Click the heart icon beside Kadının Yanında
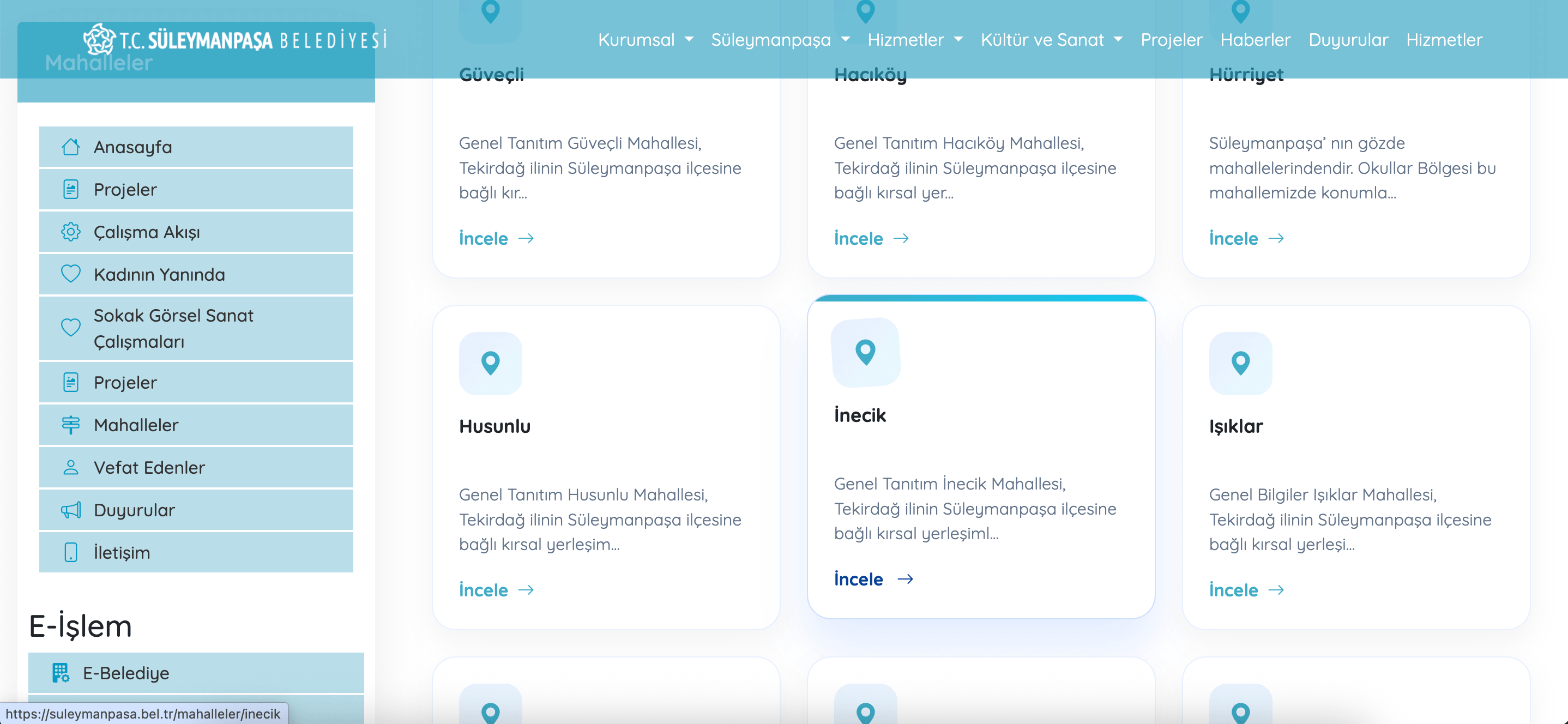The height and width of the screenshot is (724, 1568). coord(71,274)
